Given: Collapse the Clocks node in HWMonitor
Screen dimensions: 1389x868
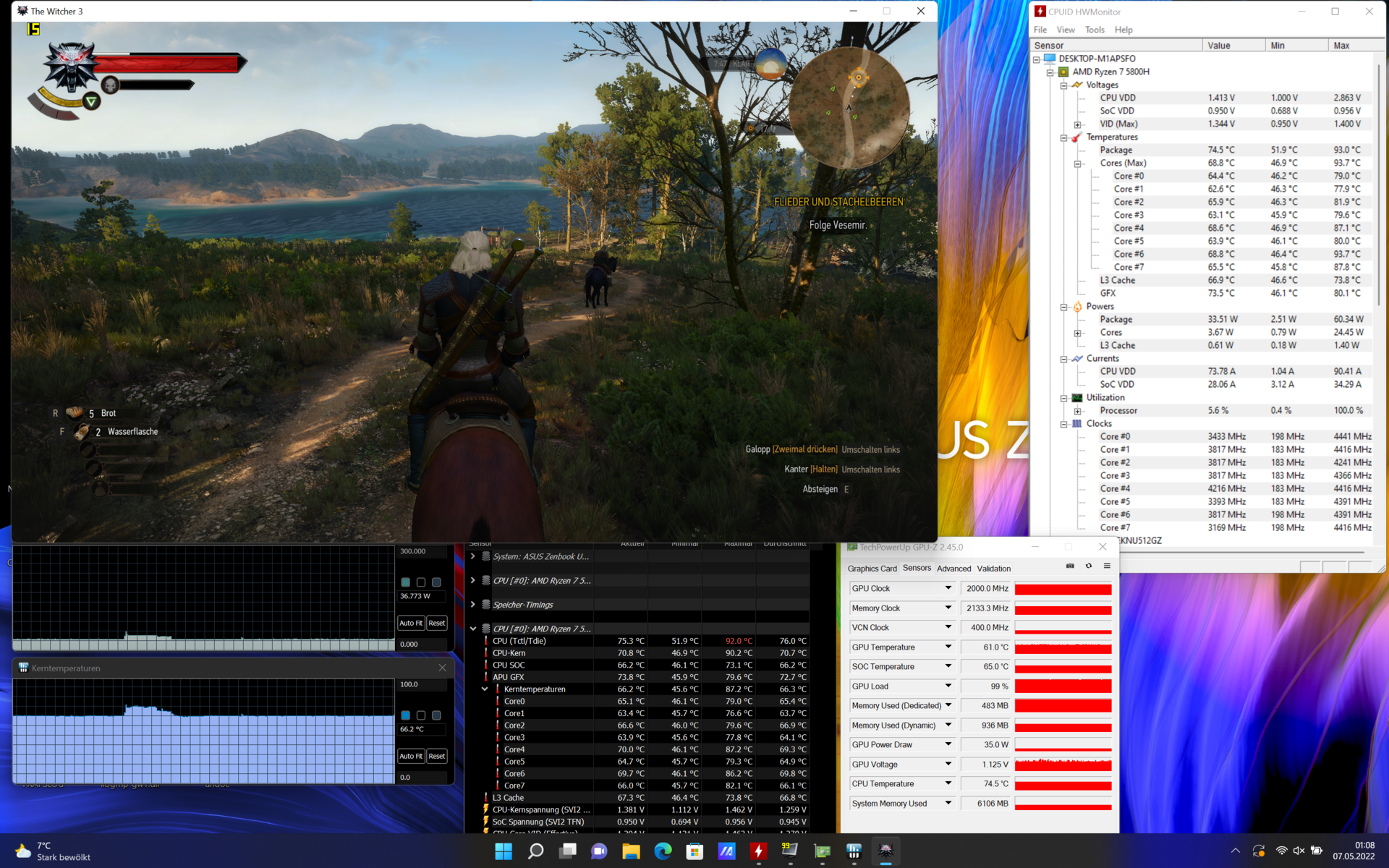Looking at the screenshot, I should coord(1063,424).
